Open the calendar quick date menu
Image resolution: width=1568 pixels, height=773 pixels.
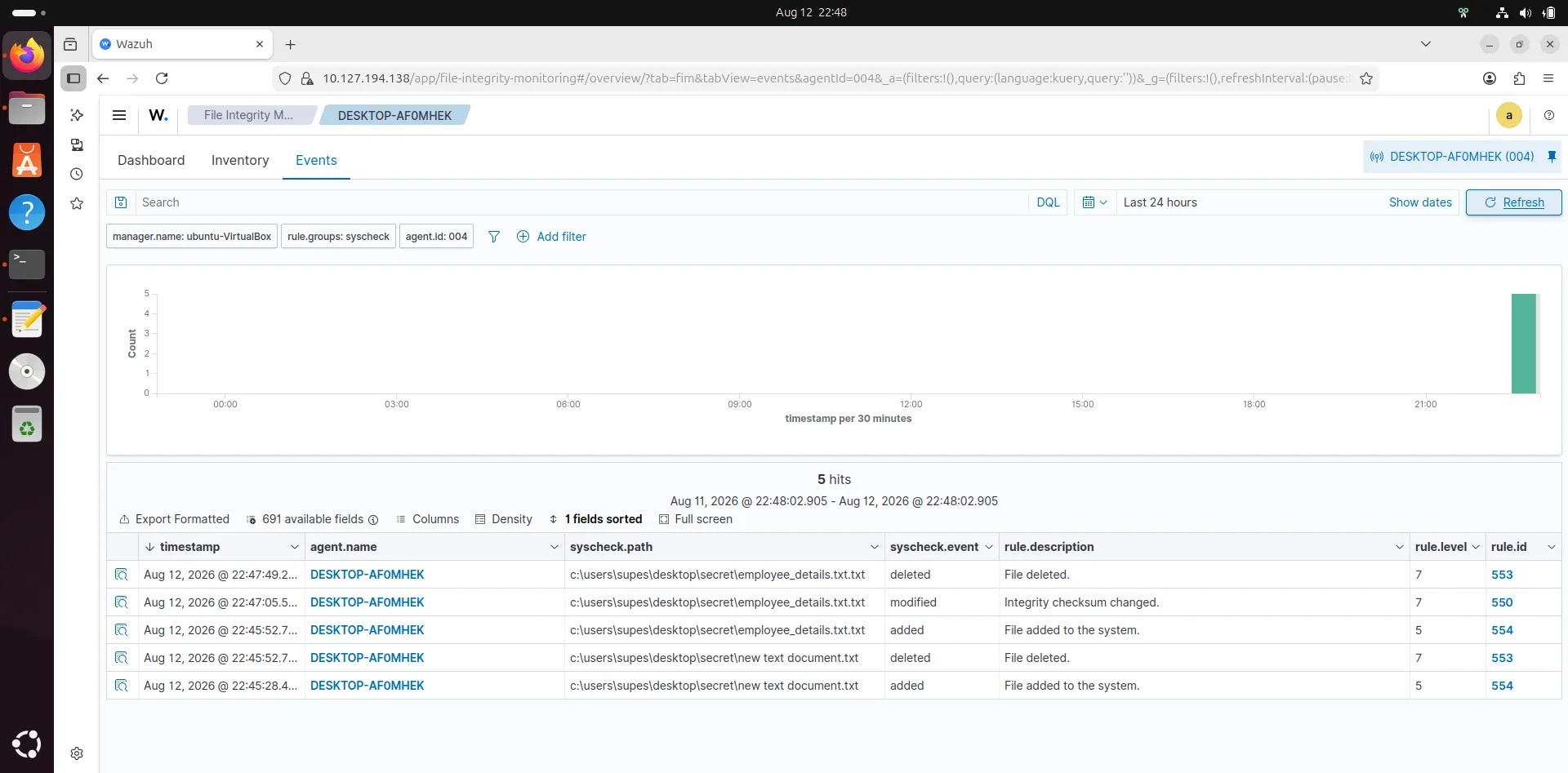click(1094, 202)
